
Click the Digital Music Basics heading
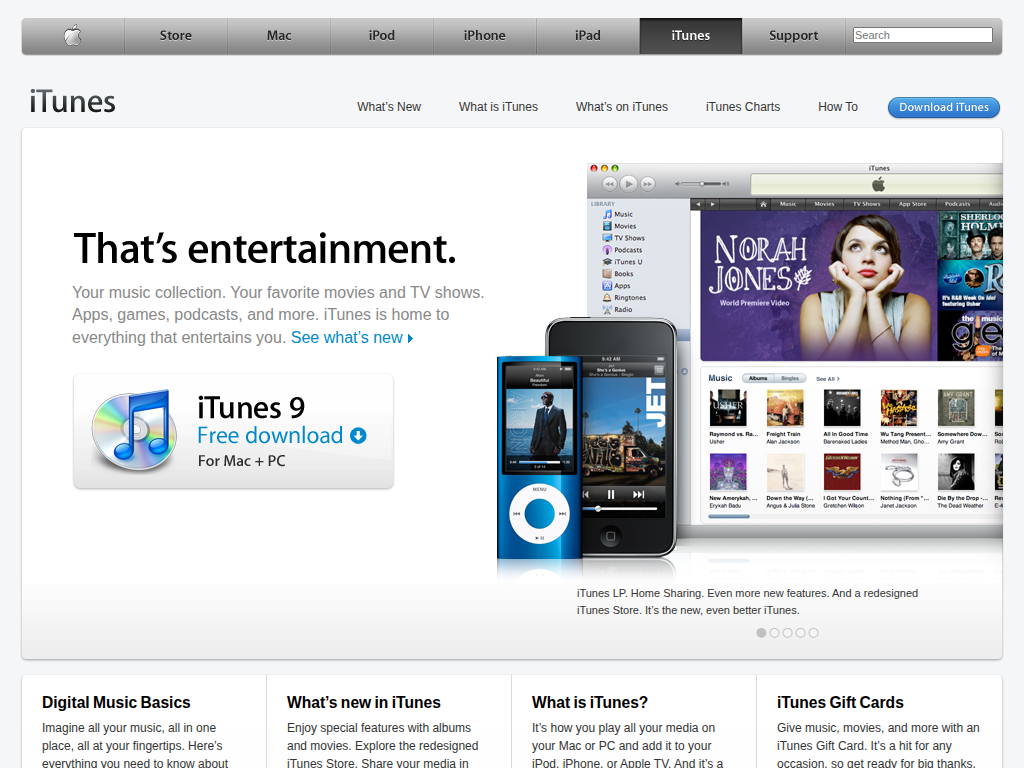(x=116, y=702)
